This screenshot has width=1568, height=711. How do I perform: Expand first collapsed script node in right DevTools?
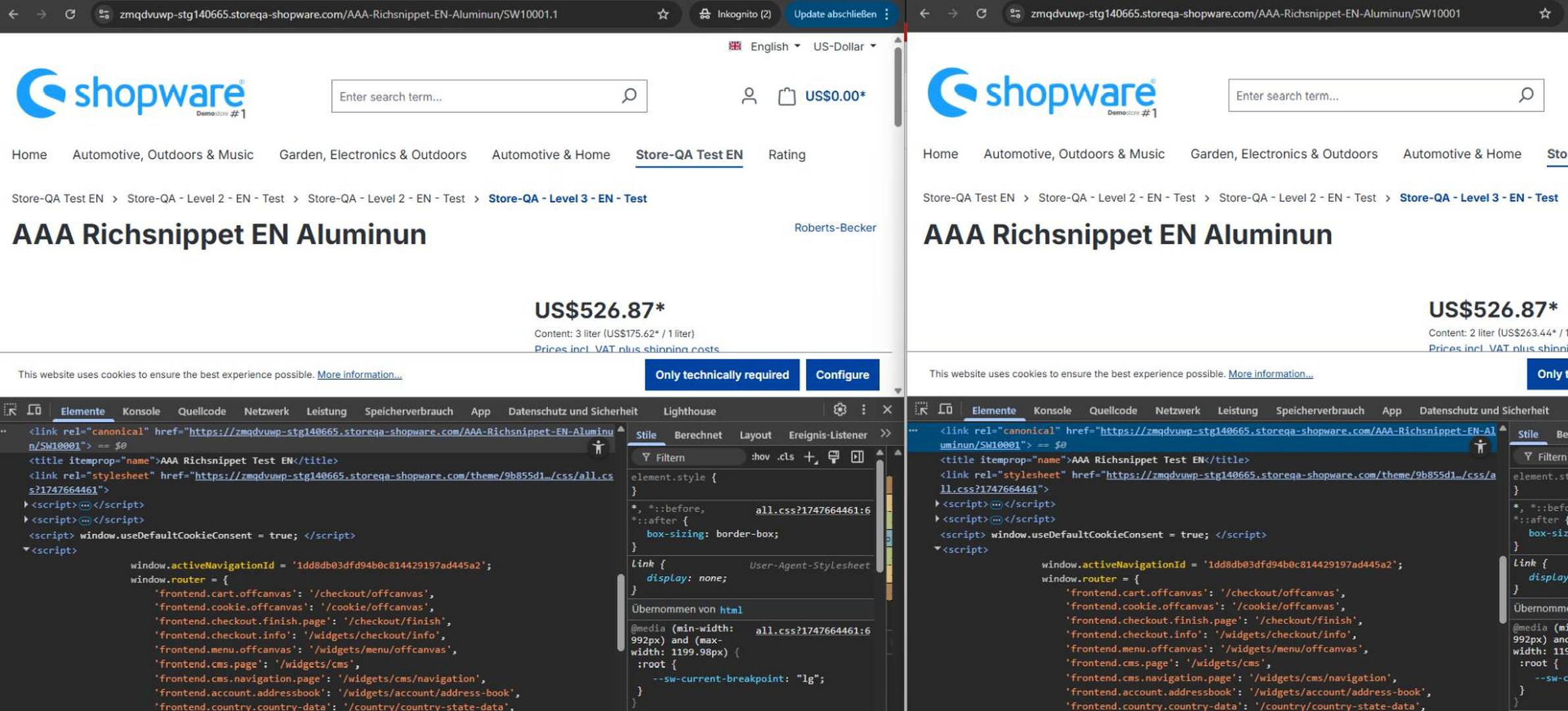937,504
